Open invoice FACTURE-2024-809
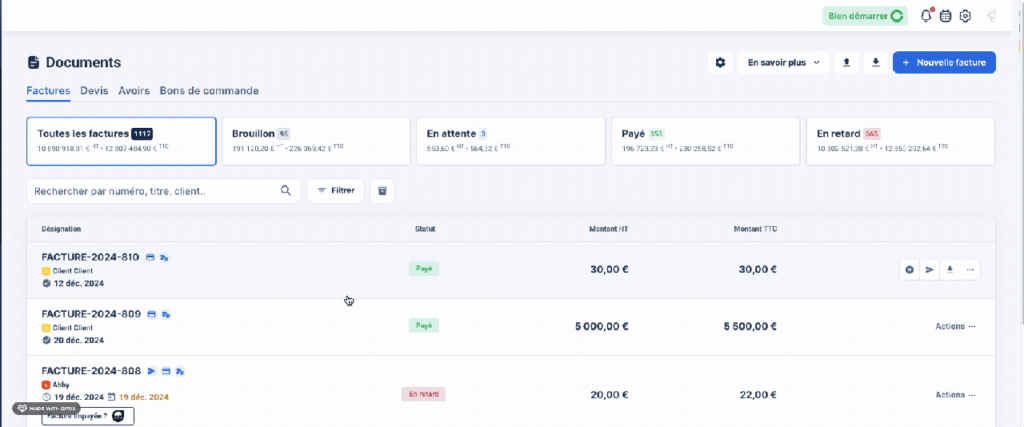The image size is (1024, 427). [x=91, y=314]
